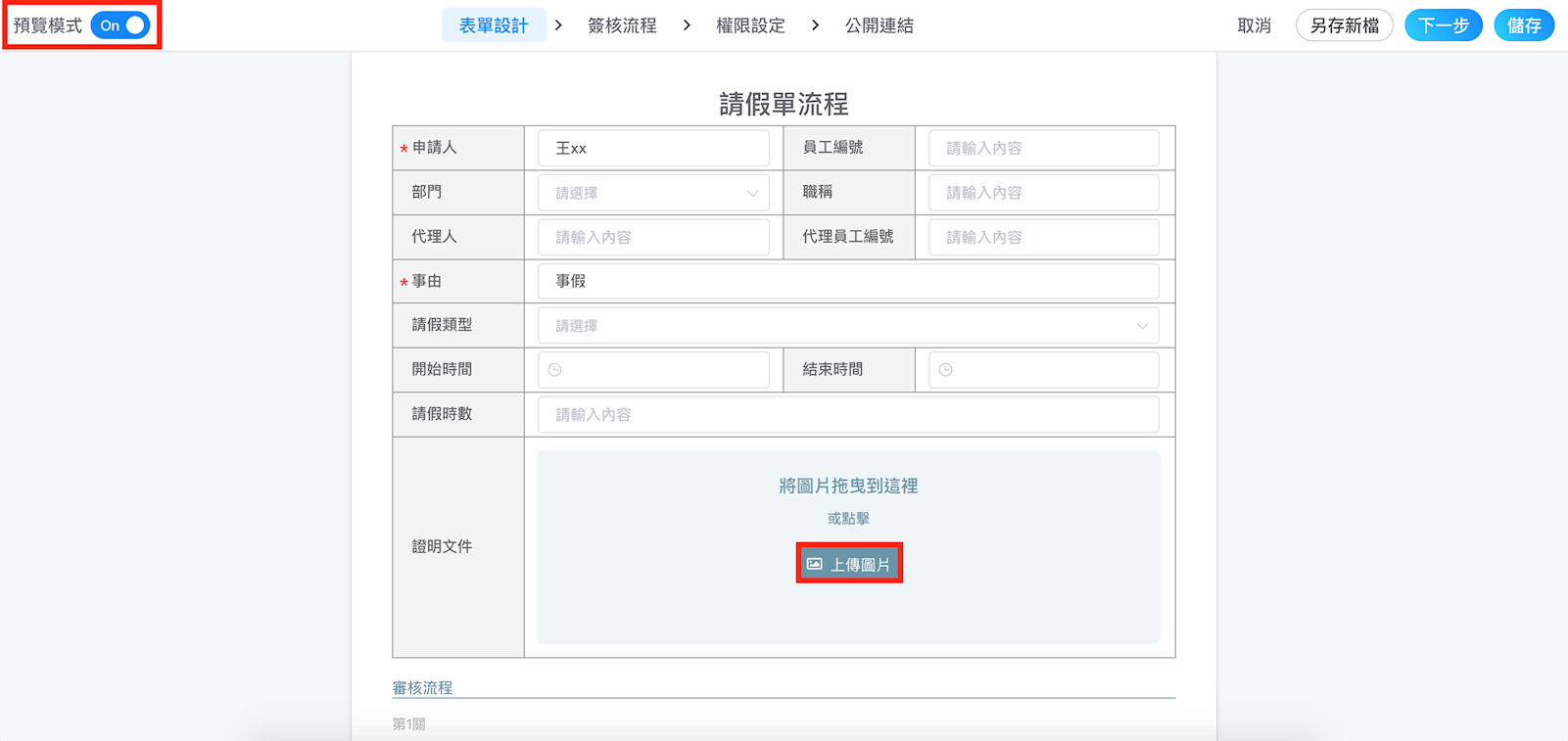Toggle the 預覽模式 preview switch
This screenshot has height=741, width=1568.
click(x=120, y=25)
